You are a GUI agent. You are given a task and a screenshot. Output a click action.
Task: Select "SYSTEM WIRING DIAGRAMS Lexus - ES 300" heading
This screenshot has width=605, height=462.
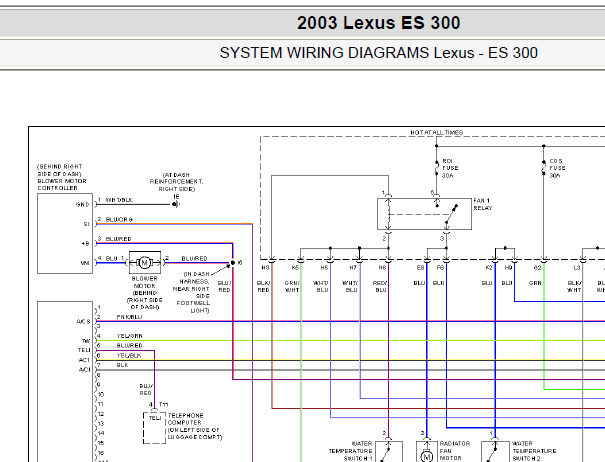coord(379,53)
